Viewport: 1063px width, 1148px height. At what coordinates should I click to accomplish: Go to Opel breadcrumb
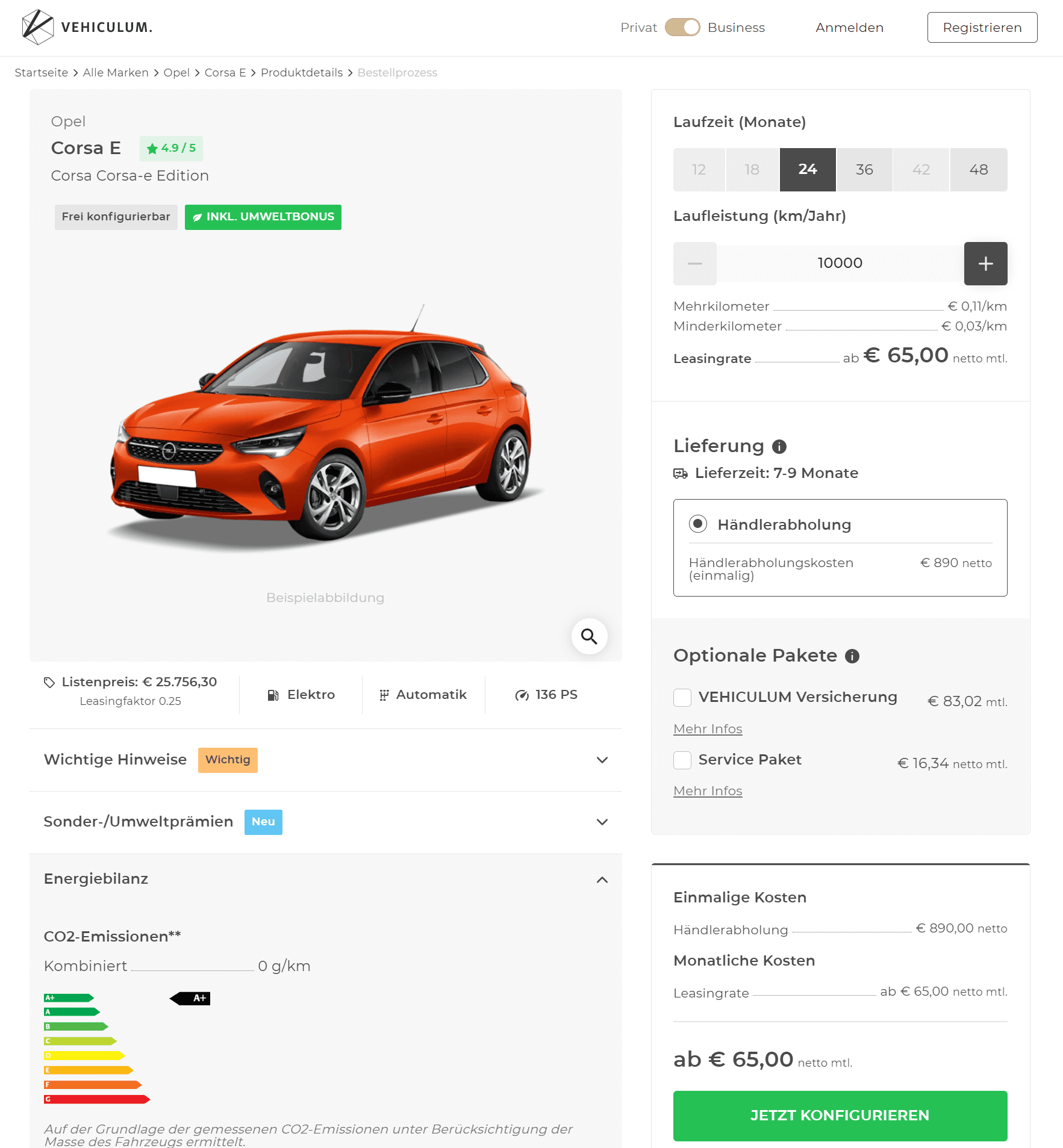pos(176,73)
